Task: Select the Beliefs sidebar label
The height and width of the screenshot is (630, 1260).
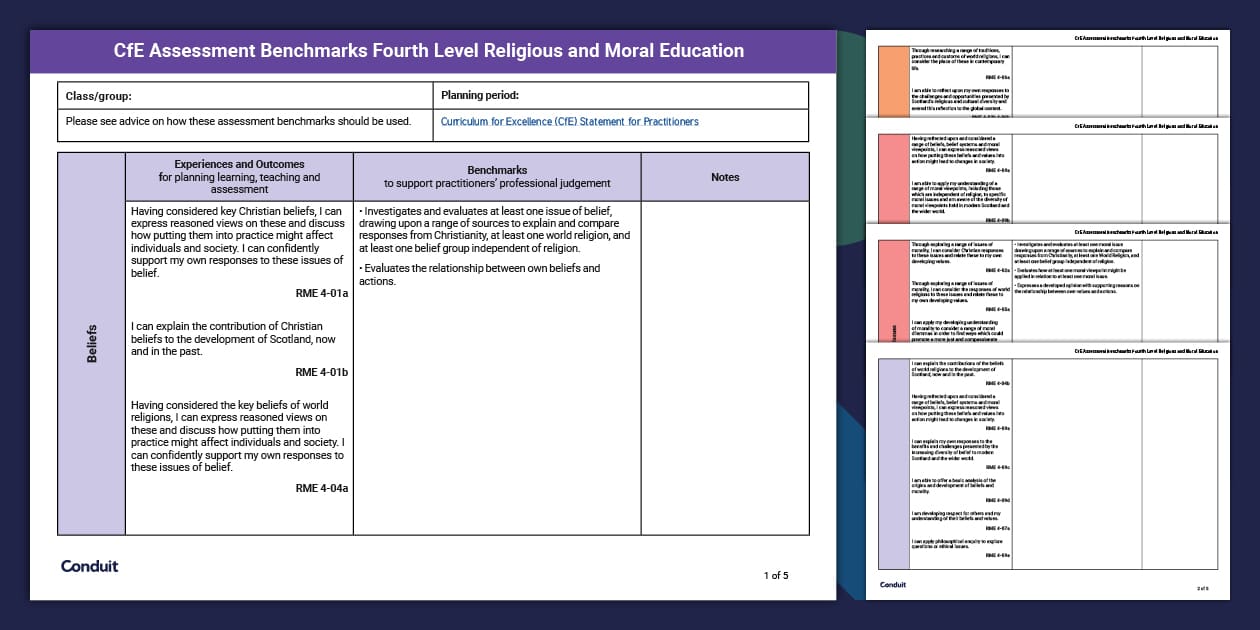Action: coord(92,343)
